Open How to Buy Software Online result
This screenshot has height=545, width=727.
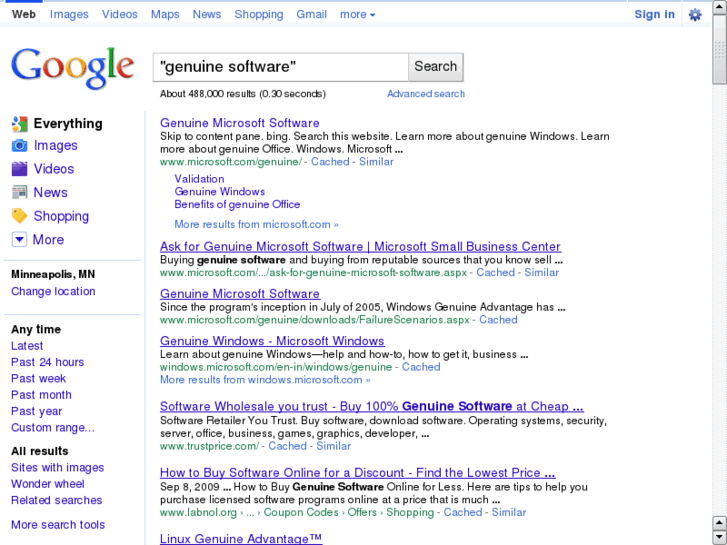pyautogui.click(x=357, y=473)
